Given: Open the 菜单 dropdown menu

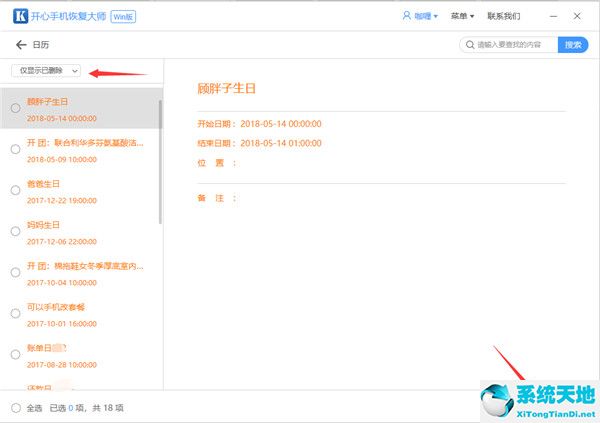Looking at the screenshot, I should [x=462, y=17].
